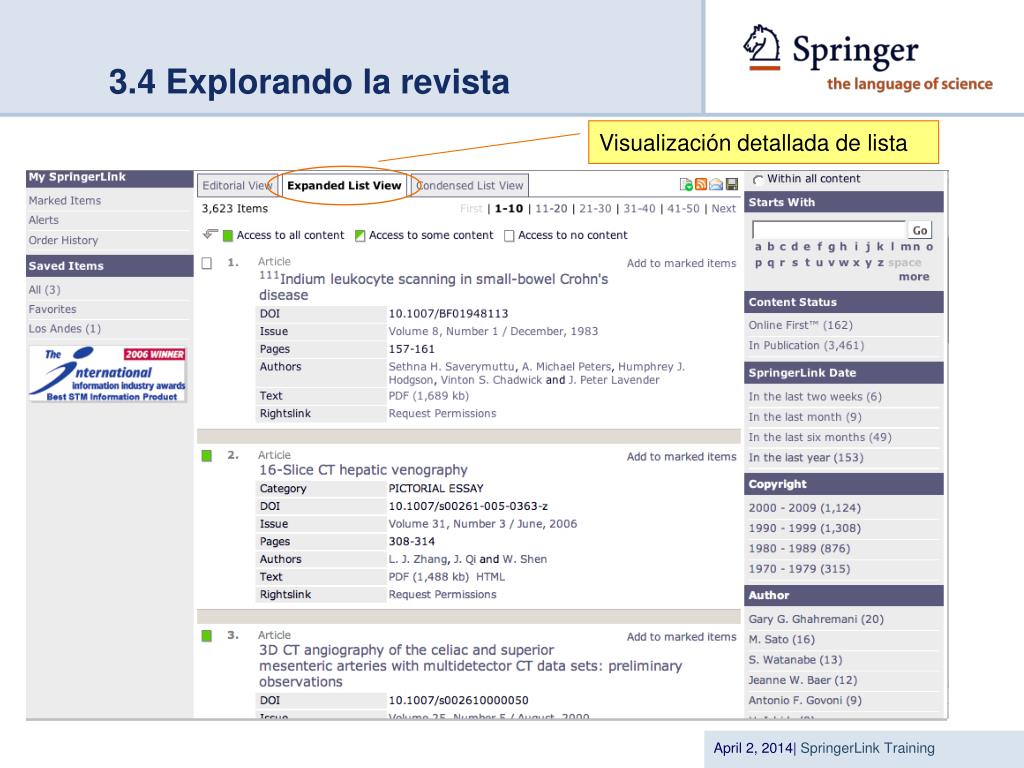1024x768 pixels.
Task: Open the orange RSS feed icon
Action: (701, 185)
